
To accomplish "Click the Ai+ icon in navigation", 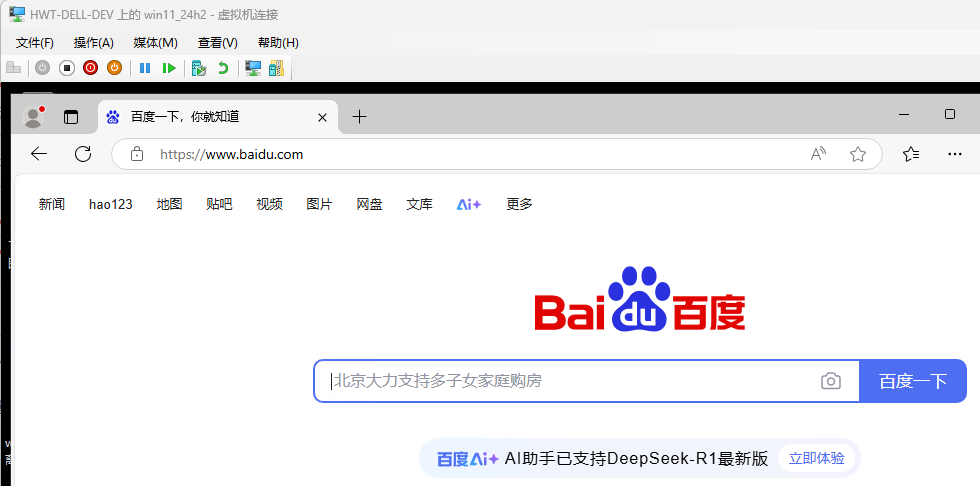I will pyautogui.click(x=469, y=204).
